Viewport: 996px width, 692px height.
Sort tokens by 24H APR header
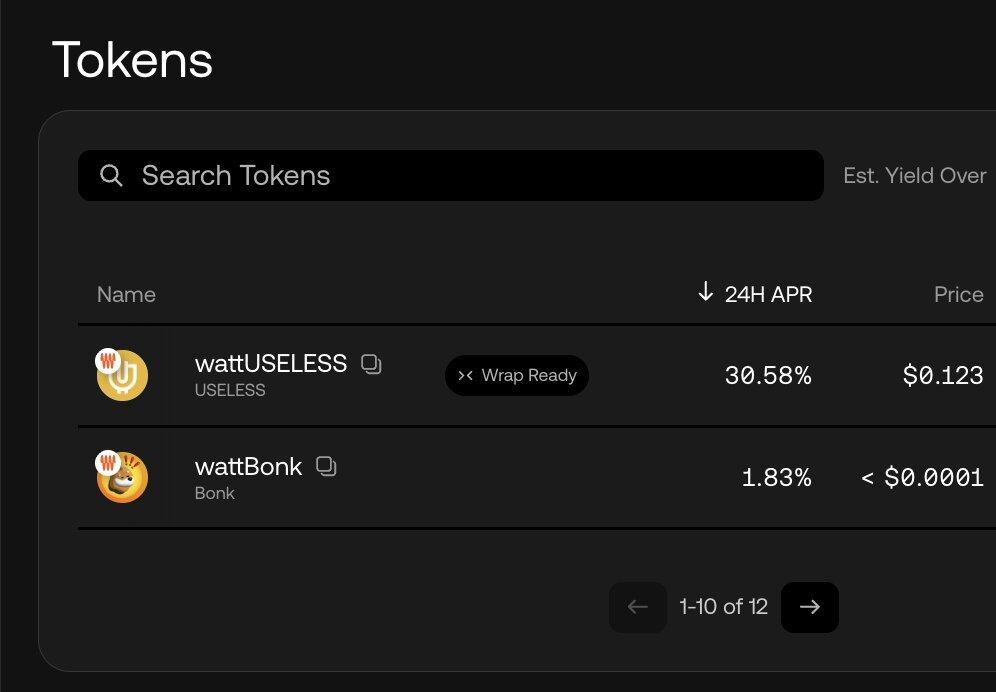click(x=768, y=295)
